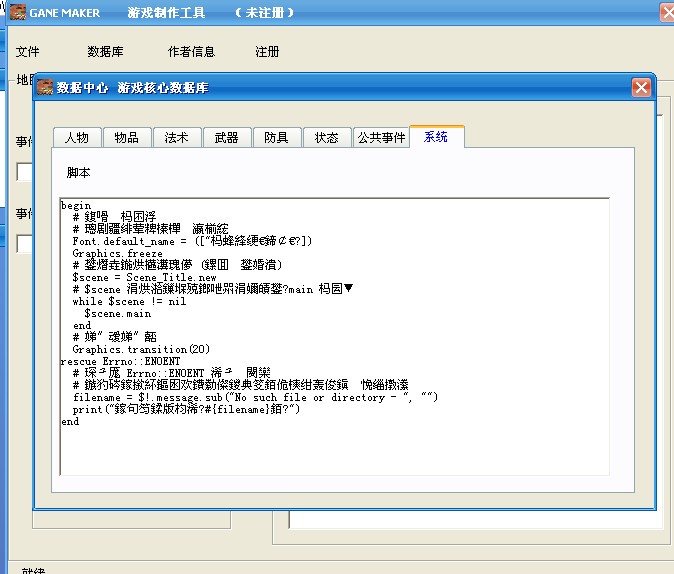The height and width of the screenshot is (574, 674).
Task: Switch to the 状态 tab
Action: click(x=327, y=138)
